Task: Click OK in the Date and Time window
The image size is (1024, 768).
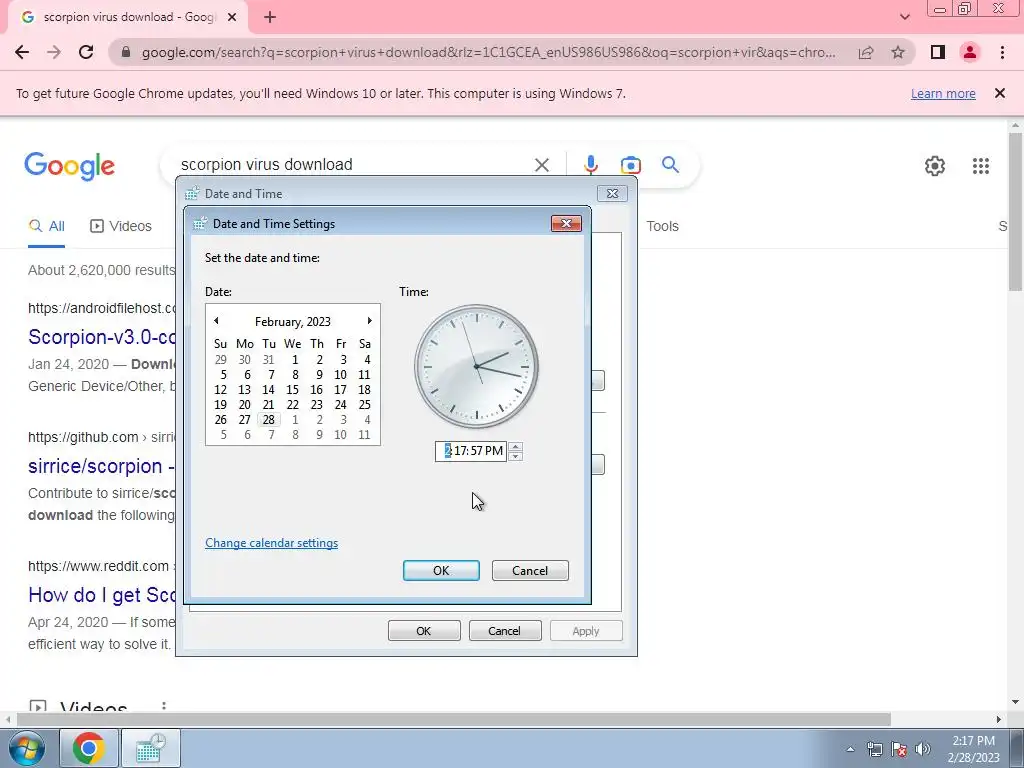Action: (x=424, y=631)
